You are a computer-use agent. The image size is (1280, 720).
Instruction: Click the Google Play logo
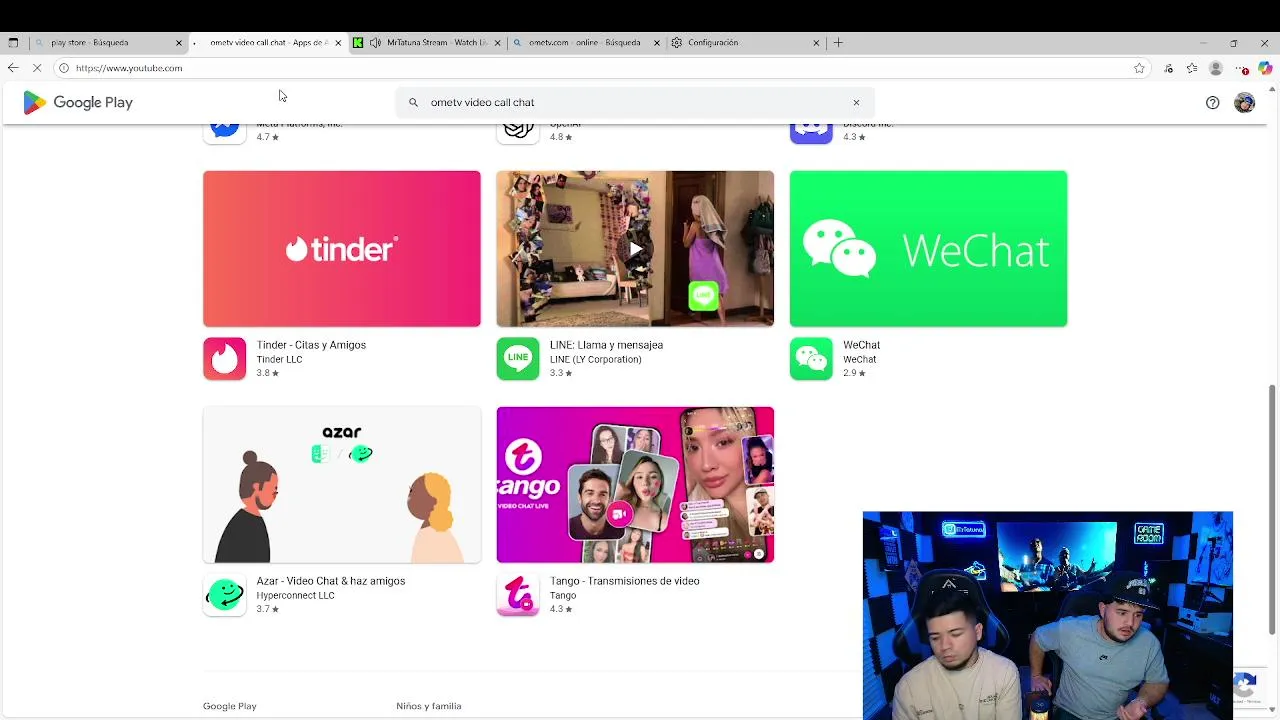[x=78, y=102]
